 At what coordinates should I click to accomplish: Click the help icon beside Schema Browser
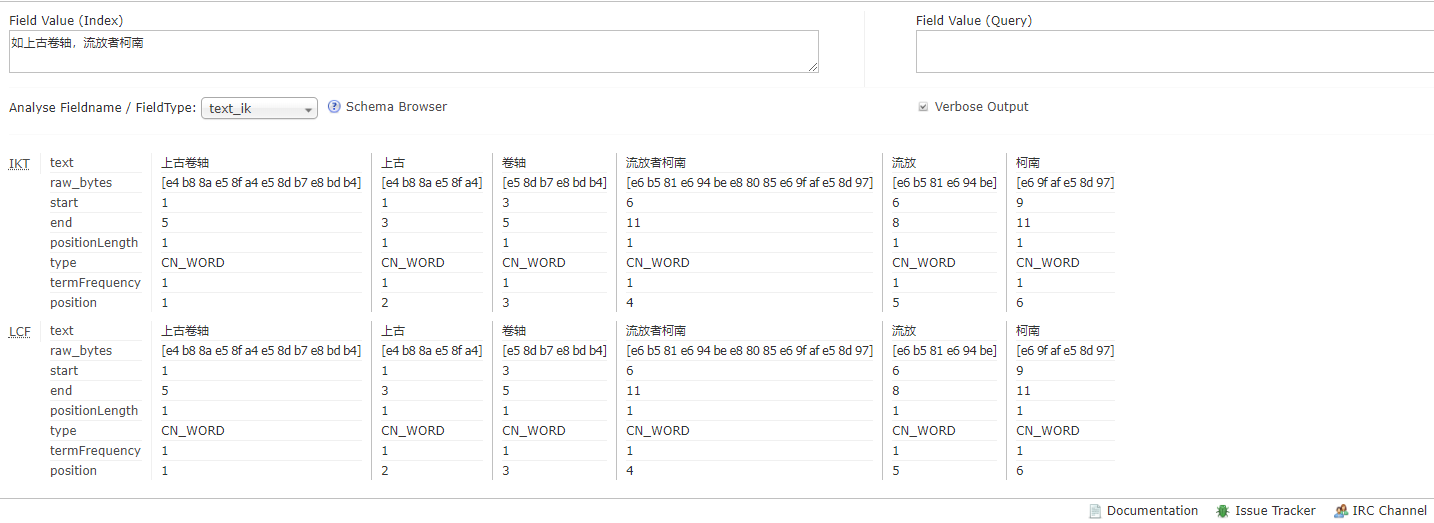pos(334,107)
